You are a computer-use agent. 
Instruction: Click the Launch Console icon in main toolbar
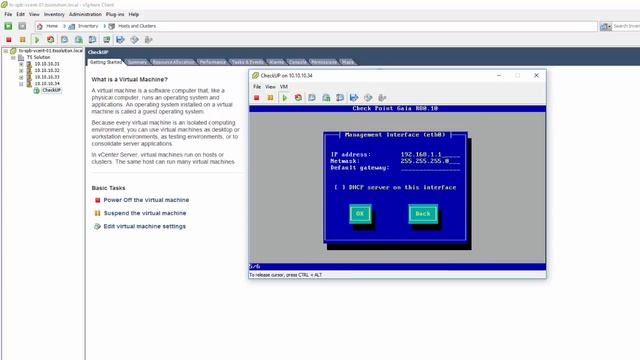tap(107, 40)
